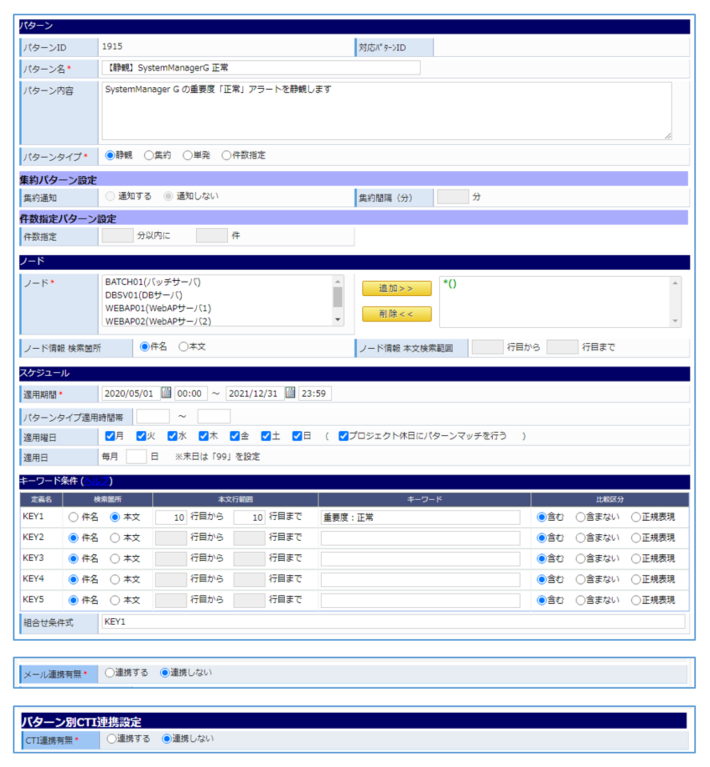This screenshot has height=767, width=710.
Task: Select 連携する for メール連携有無
Action: (111, 673)
